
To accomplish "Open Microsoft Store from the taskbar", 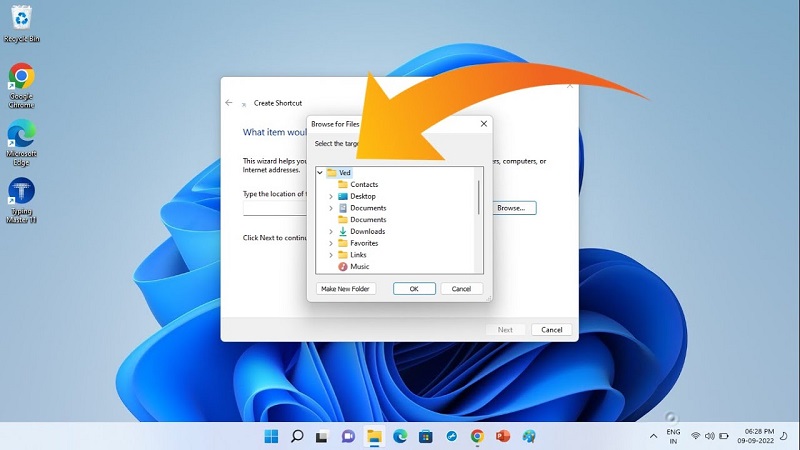I will [426, 436].
